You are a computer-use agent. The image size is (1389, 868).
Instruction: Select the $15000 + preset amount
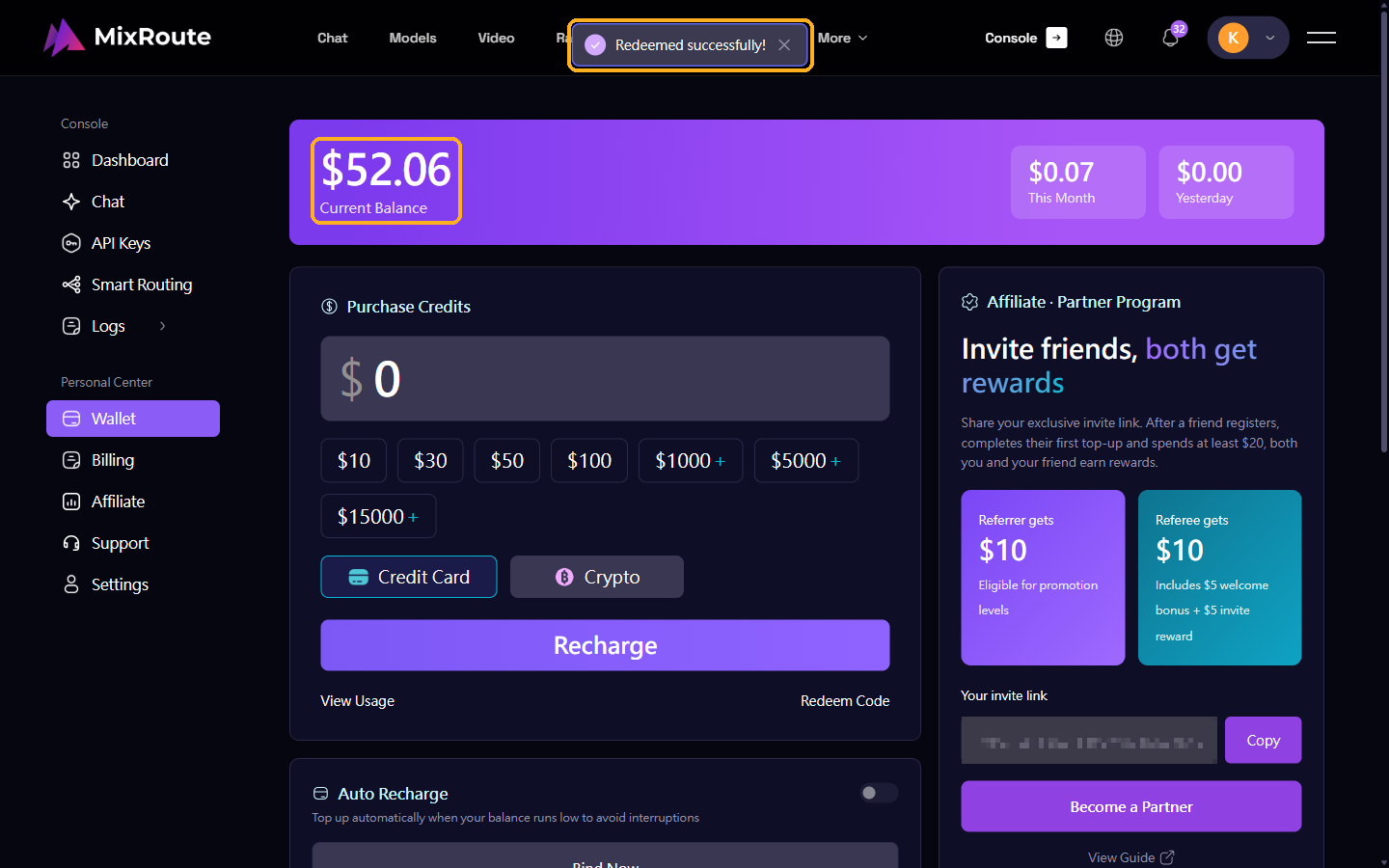(378, 516)
